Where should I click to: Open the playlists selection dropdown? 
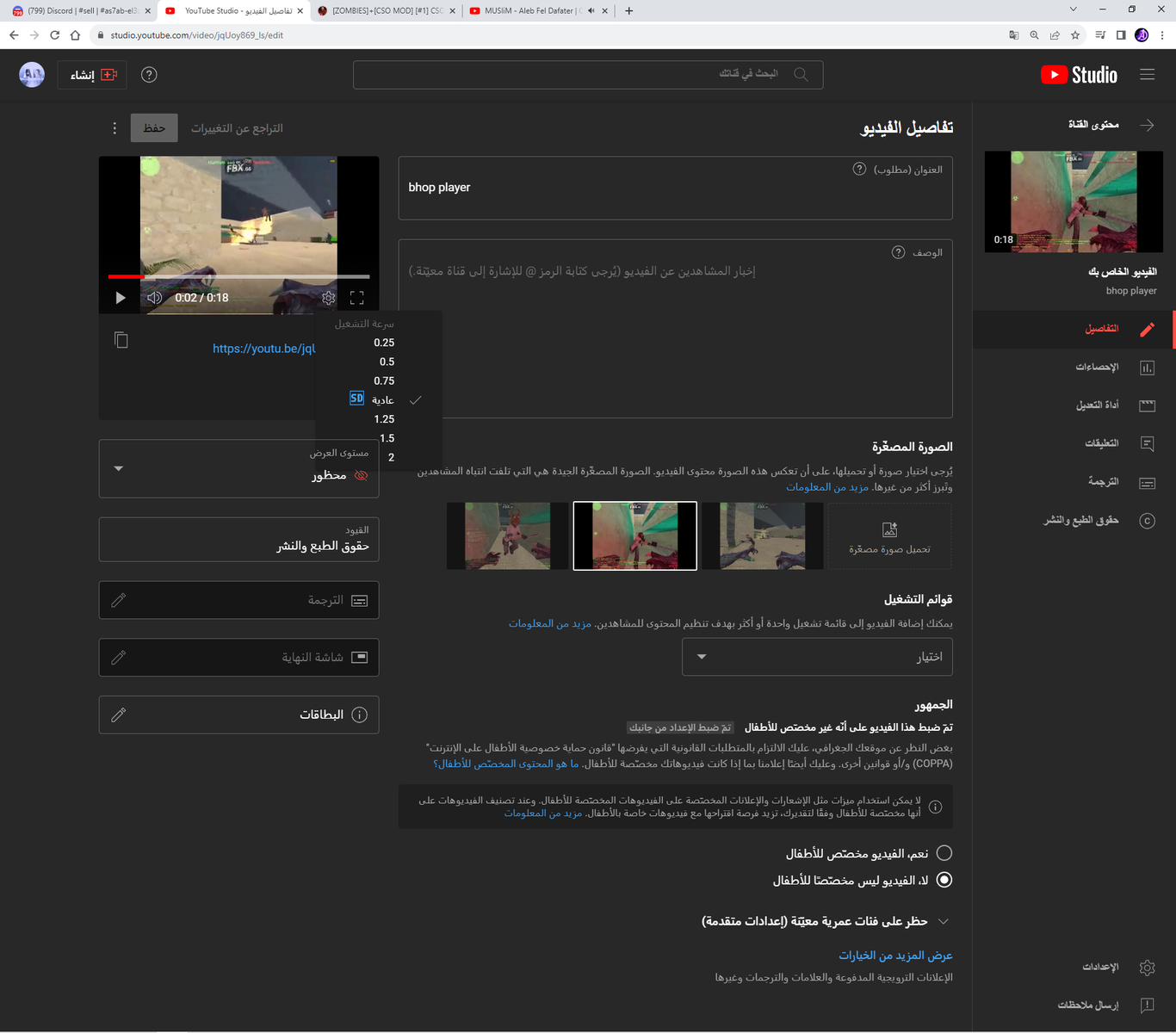[x=816, y=657]
